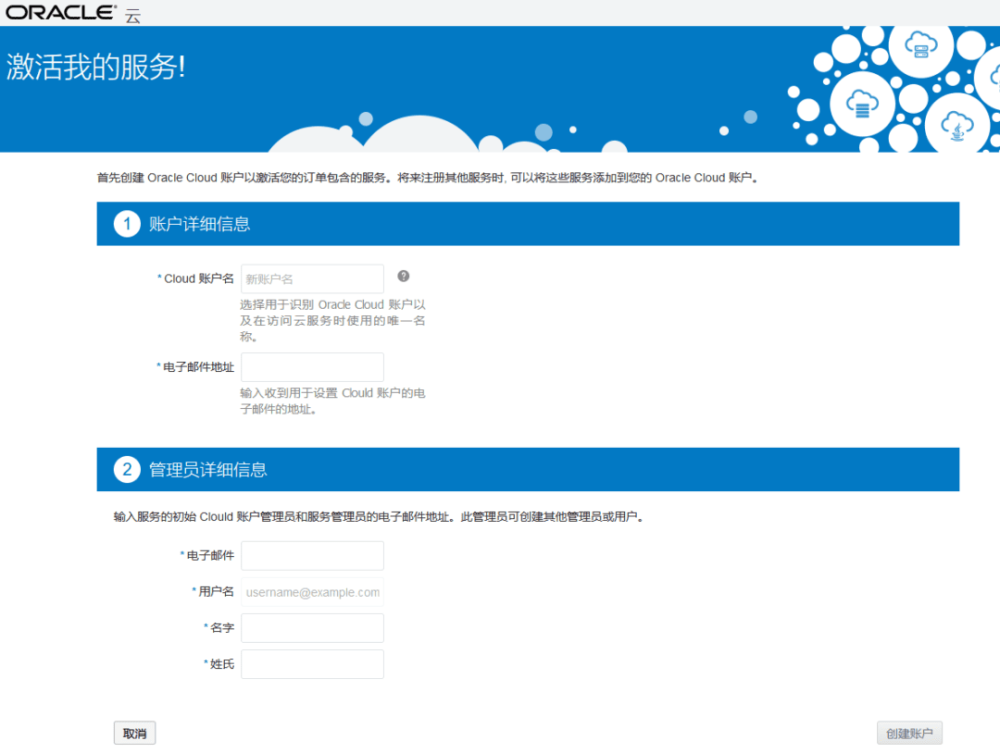Click the 云 label next to Oracle logo
Screen dimensions: 1000x753
coord(133,16)
